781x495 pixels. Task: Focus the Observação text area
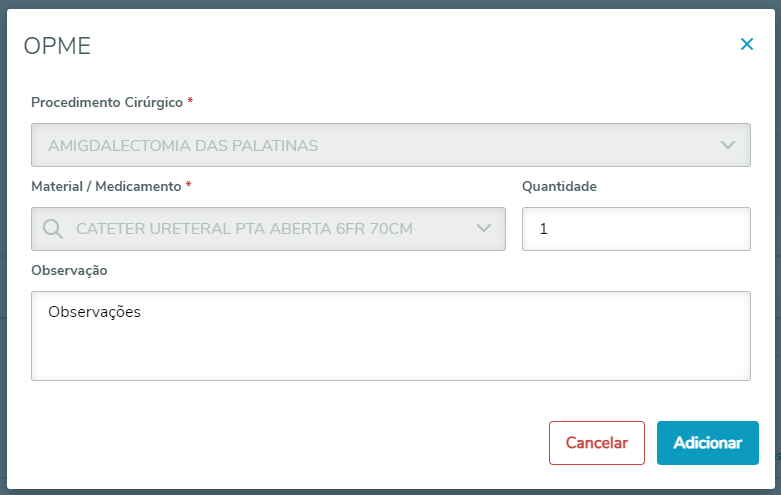click(390, 345)
